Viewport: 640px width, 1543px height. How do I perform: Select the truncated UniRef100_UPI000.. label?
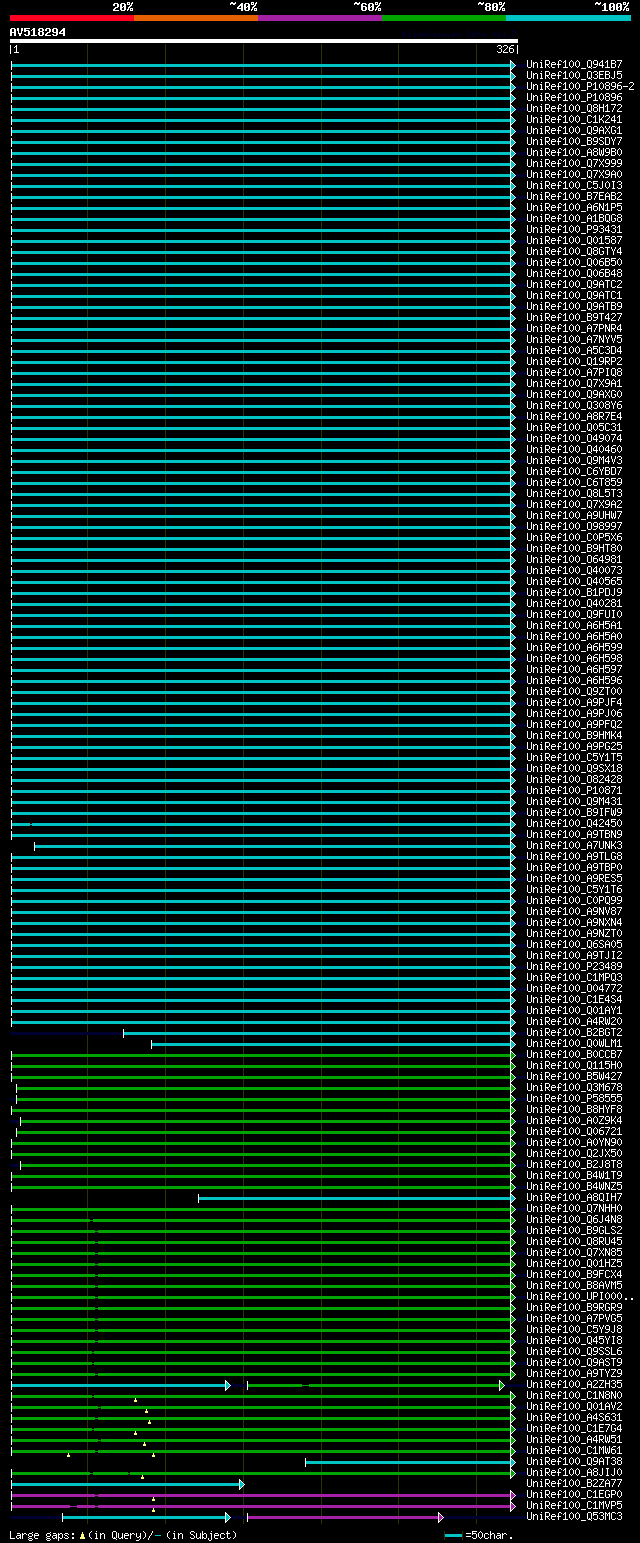[580, 1296]
